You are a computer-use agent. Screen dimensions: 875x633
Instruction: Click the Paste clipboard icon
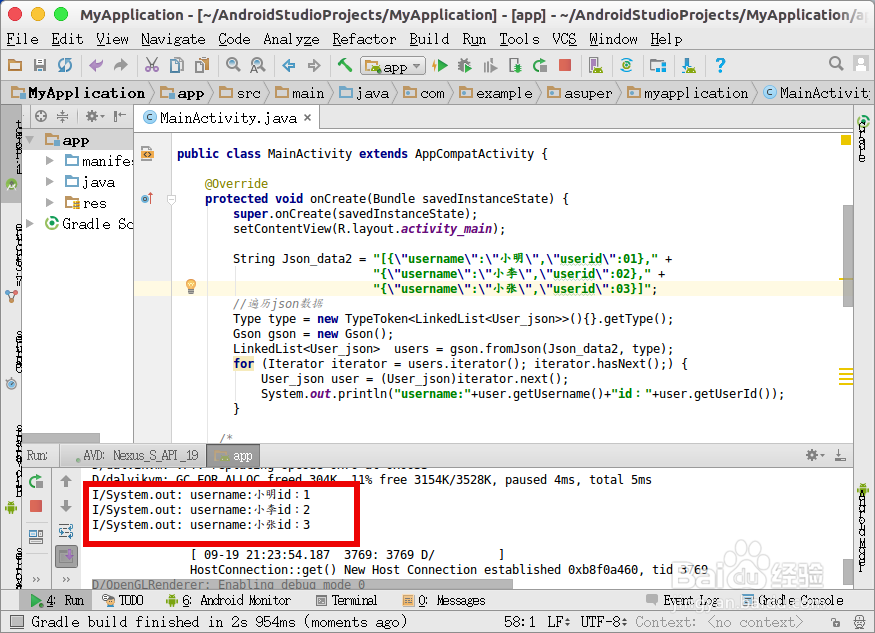click(x=201, y=65)
